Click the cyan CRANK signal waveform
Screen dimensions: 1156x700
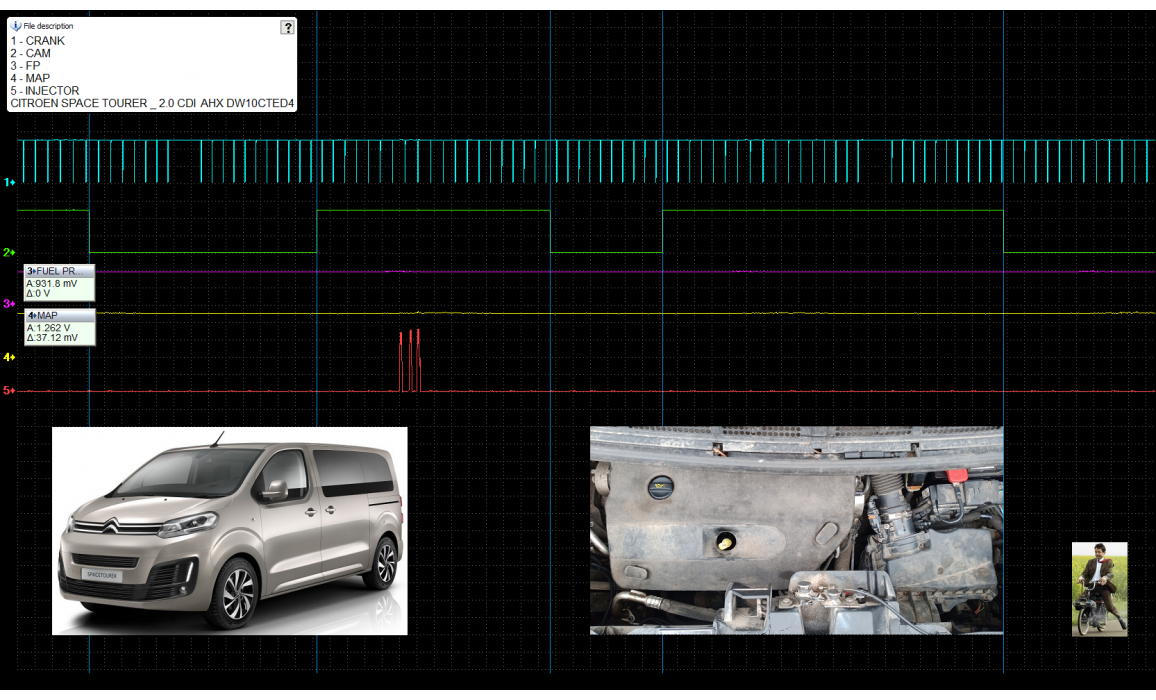[600, 160]
